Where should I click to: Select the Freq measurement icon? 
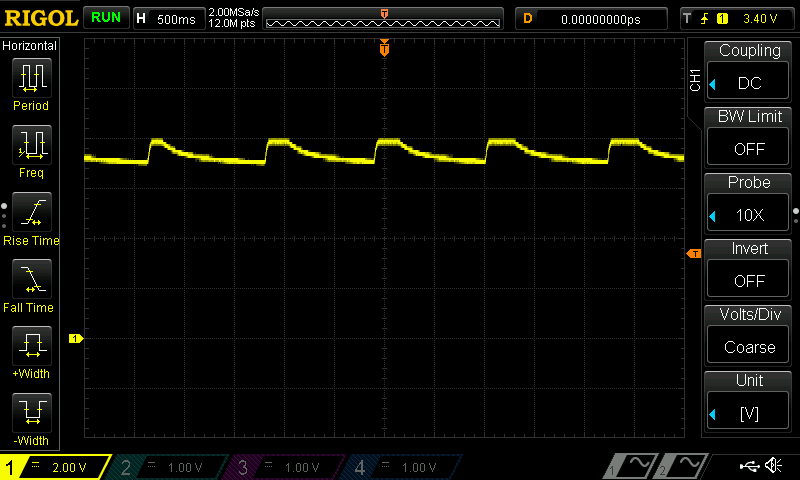(x=30, y=145)
